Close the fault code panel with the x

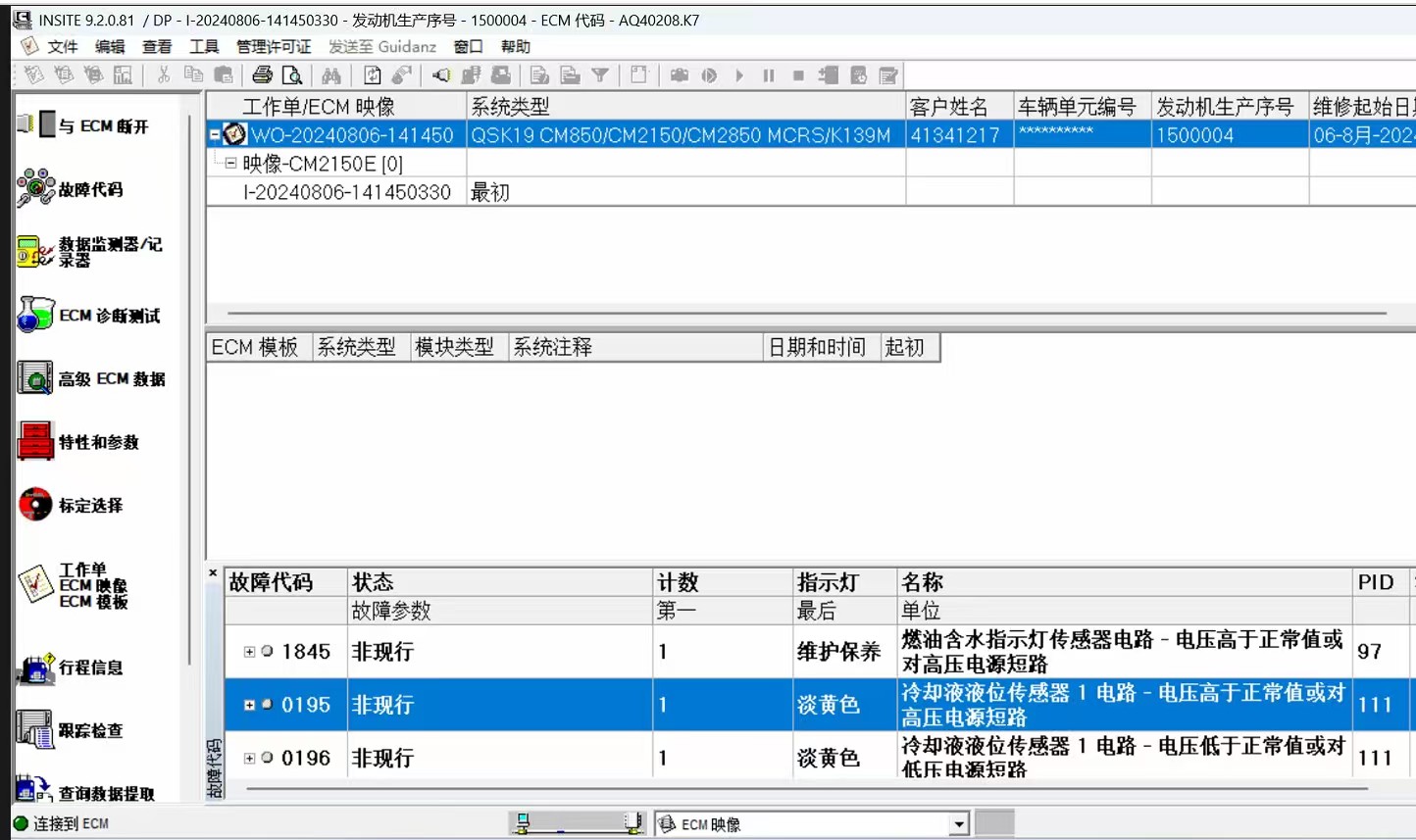(213, 573)
